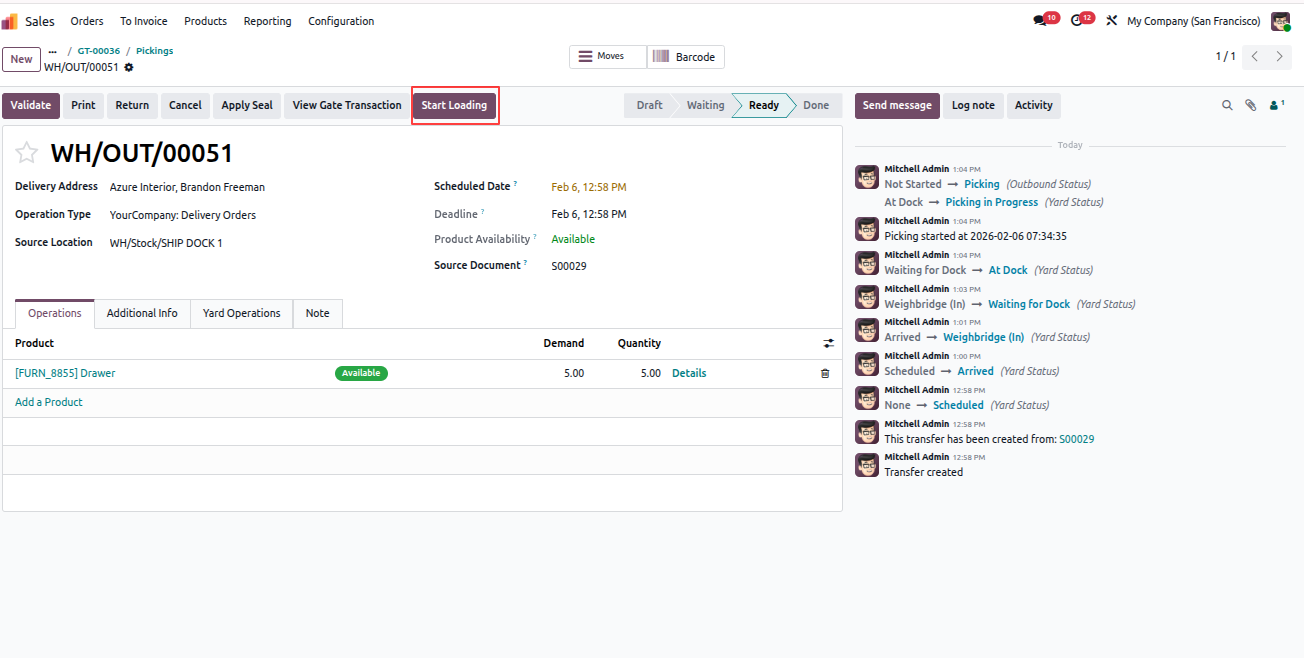1304x658 pixels.
Task: Delete the Drawer product line with trash icon
Action: point(825,373)
